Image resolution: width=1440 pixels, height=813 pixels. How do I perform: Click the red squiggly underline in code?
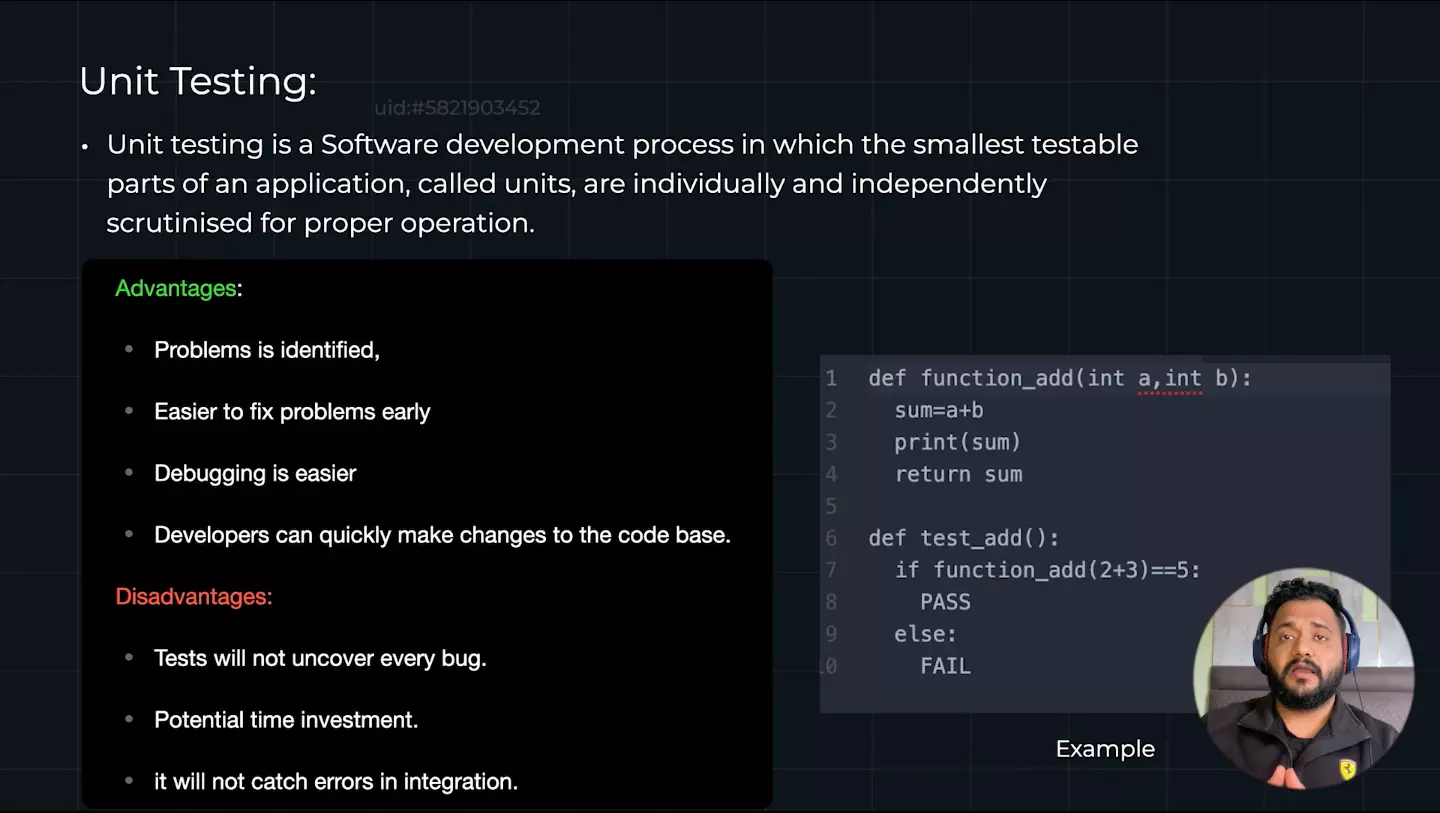point(1169,393)
